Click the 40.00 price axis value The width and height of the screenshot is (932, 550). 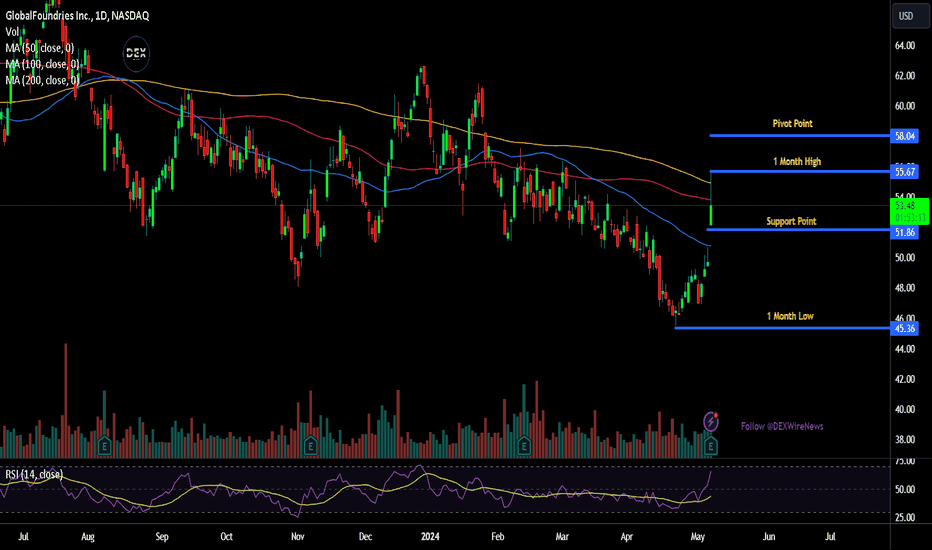pos(905,410)
